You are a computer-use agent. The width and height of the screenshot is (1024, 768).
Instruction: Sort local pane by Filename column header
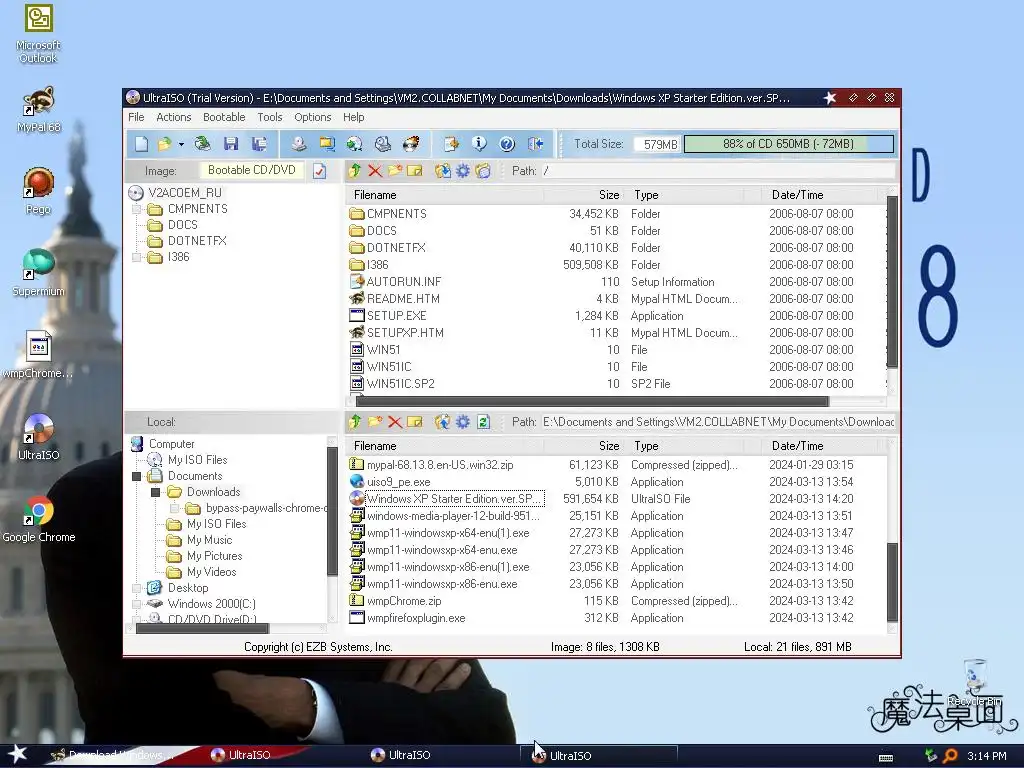(445, 446)
